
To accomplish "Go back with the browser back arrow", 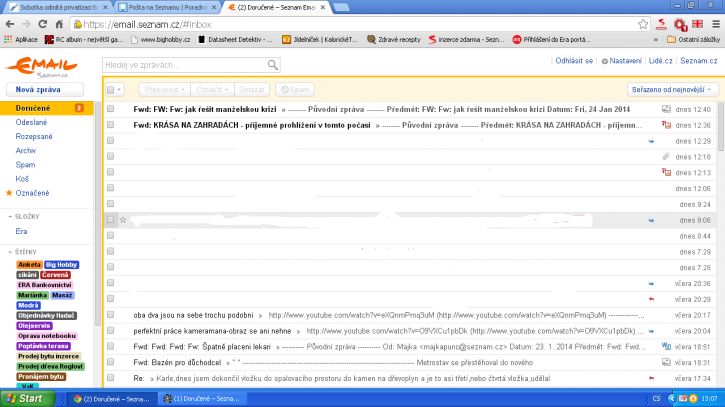I will coord(10,24).
